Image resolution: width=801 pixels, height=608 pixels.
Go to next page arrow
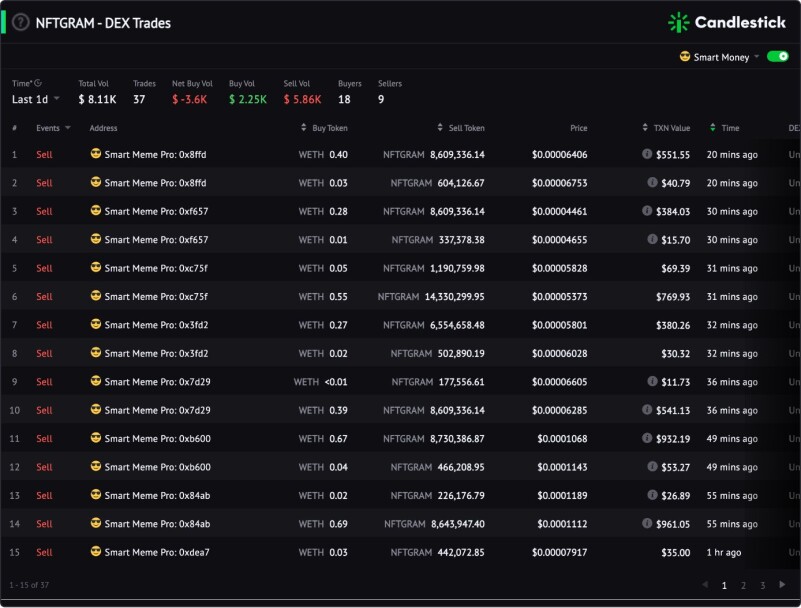782,584
